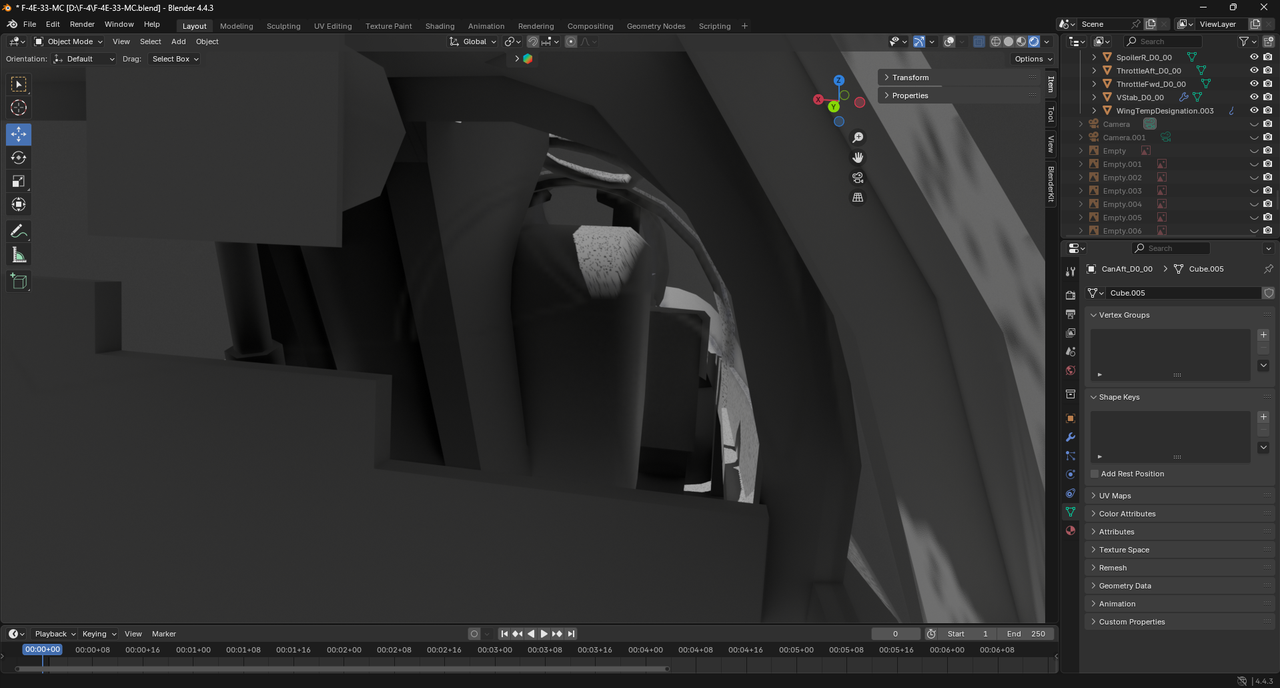Open the Tool properties tab icon
This screenshot has height=688, width=1280.
(1070, 271)
